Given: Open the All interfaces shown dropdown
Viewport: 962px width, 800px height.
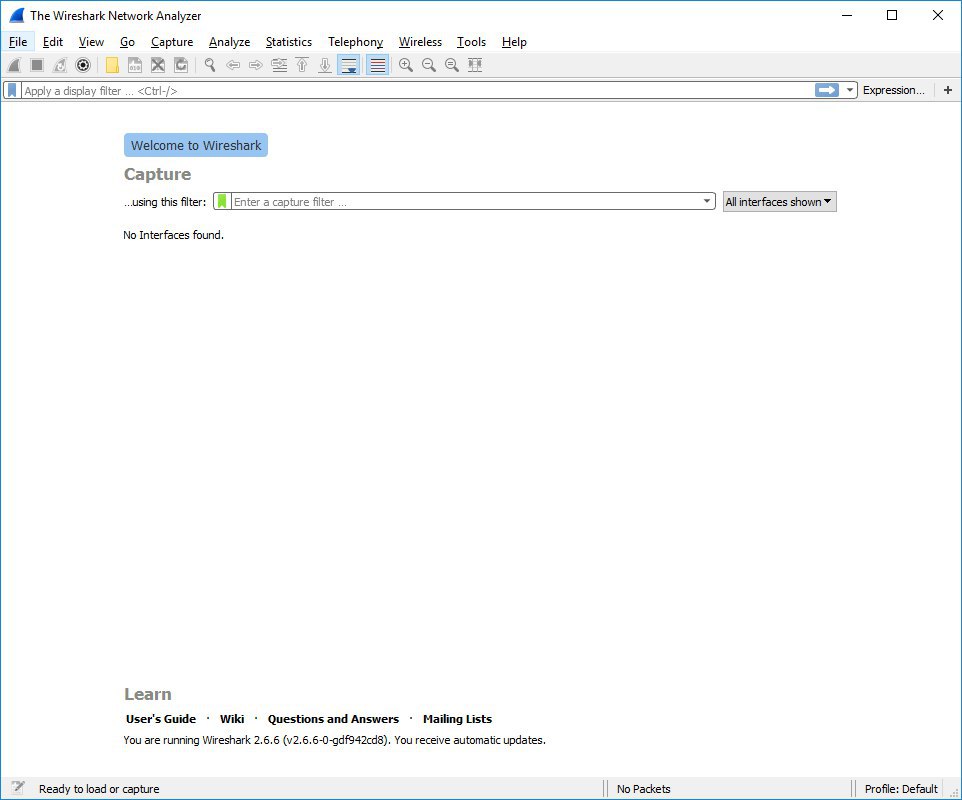Looking at the screenshot, I should (779, 202).
